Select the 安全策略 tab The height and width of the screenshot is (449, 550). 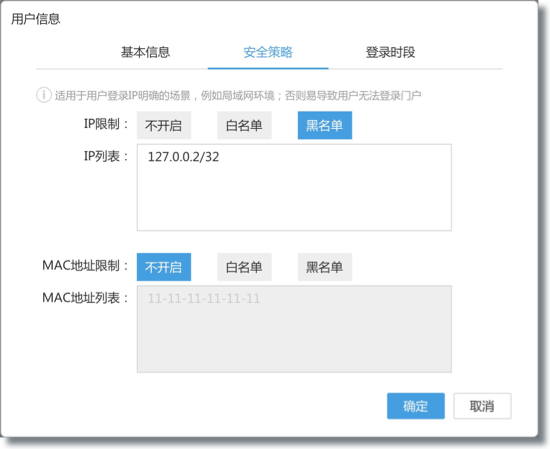tap(268, 52)
